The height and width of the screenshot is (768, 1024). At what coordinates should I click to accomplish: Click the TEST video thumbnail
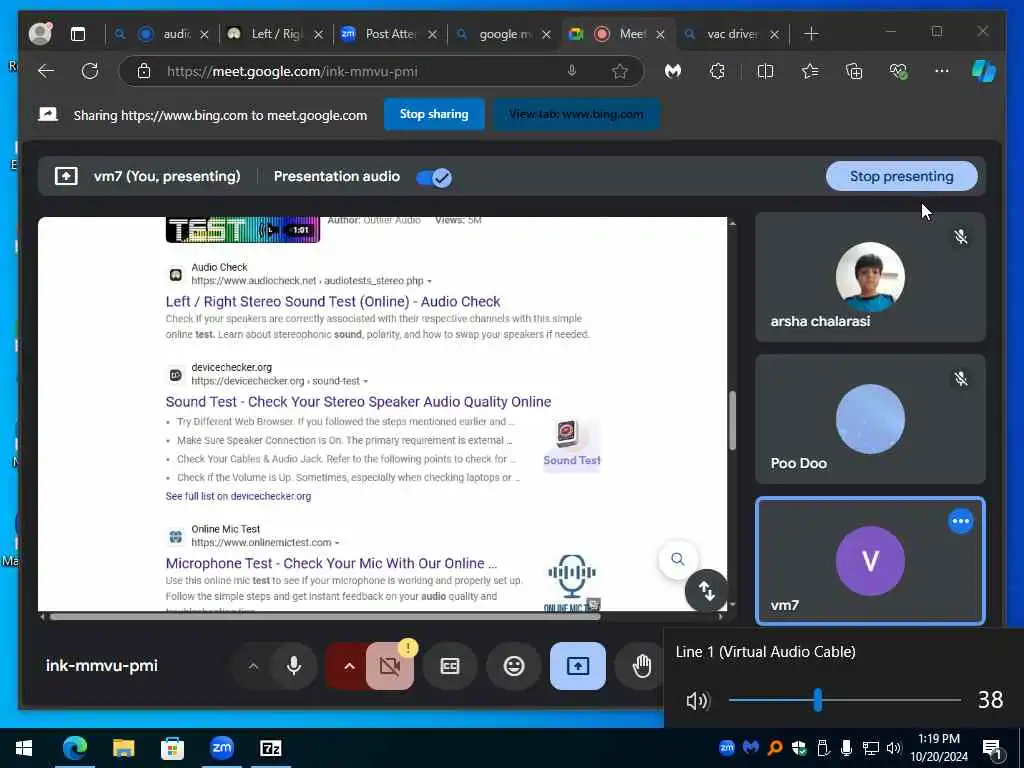tap(243, 229)
